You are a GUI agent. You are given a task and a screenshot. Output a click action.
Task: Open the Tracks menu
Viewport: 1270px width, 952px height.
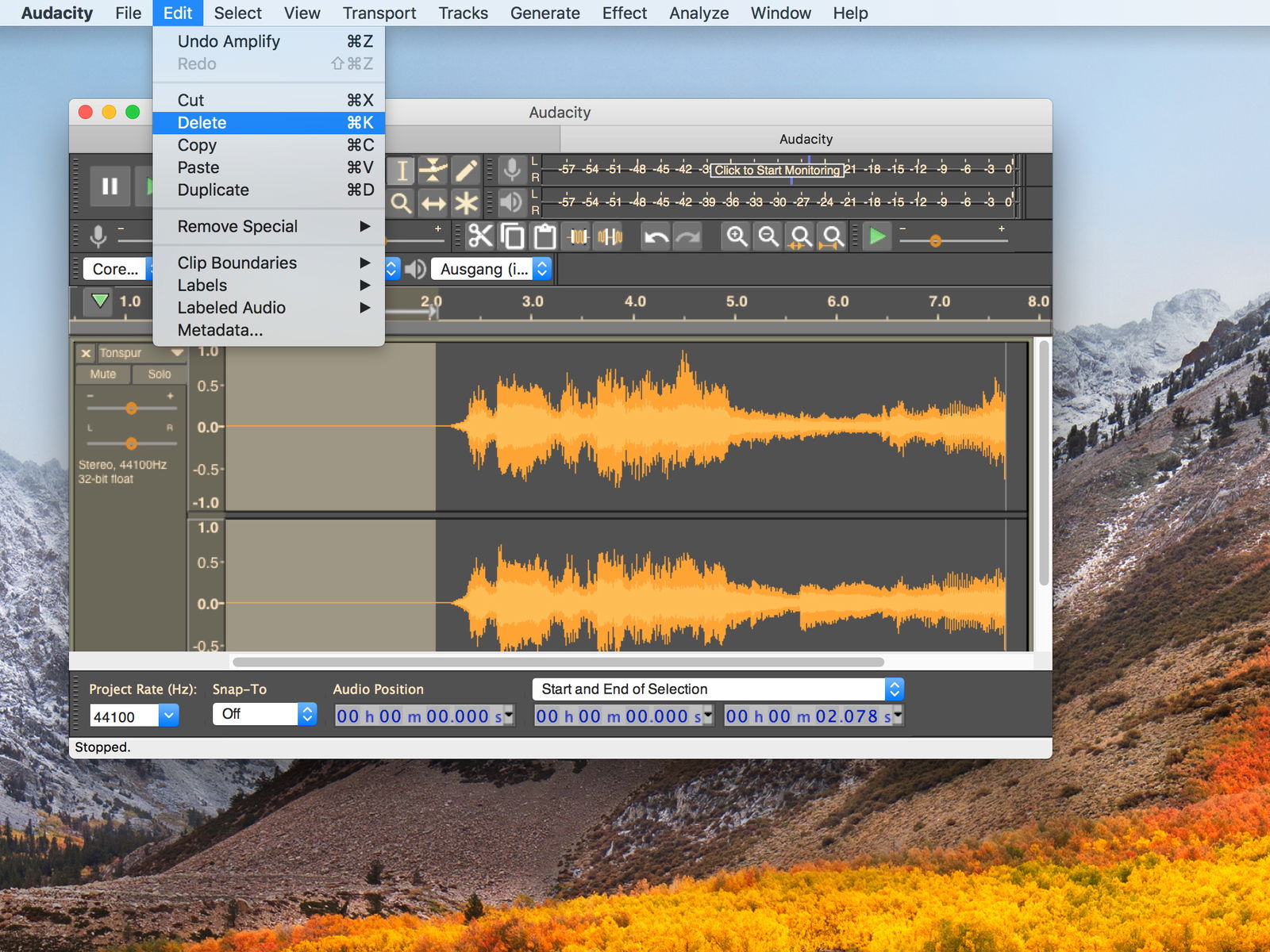pos(463,13)
